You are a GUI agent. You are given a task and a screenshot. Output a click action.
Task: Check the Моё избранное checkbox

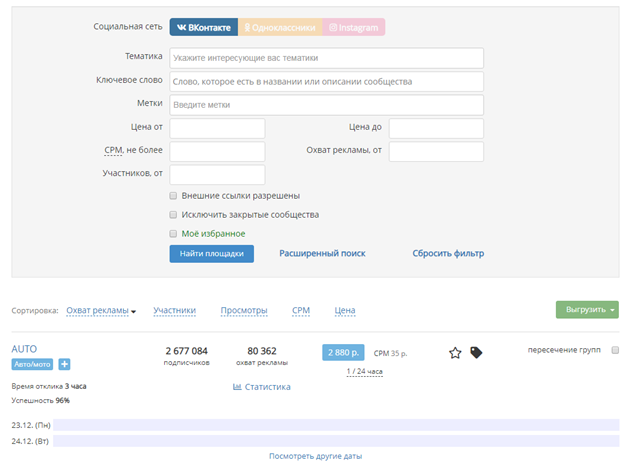[173, 233]
